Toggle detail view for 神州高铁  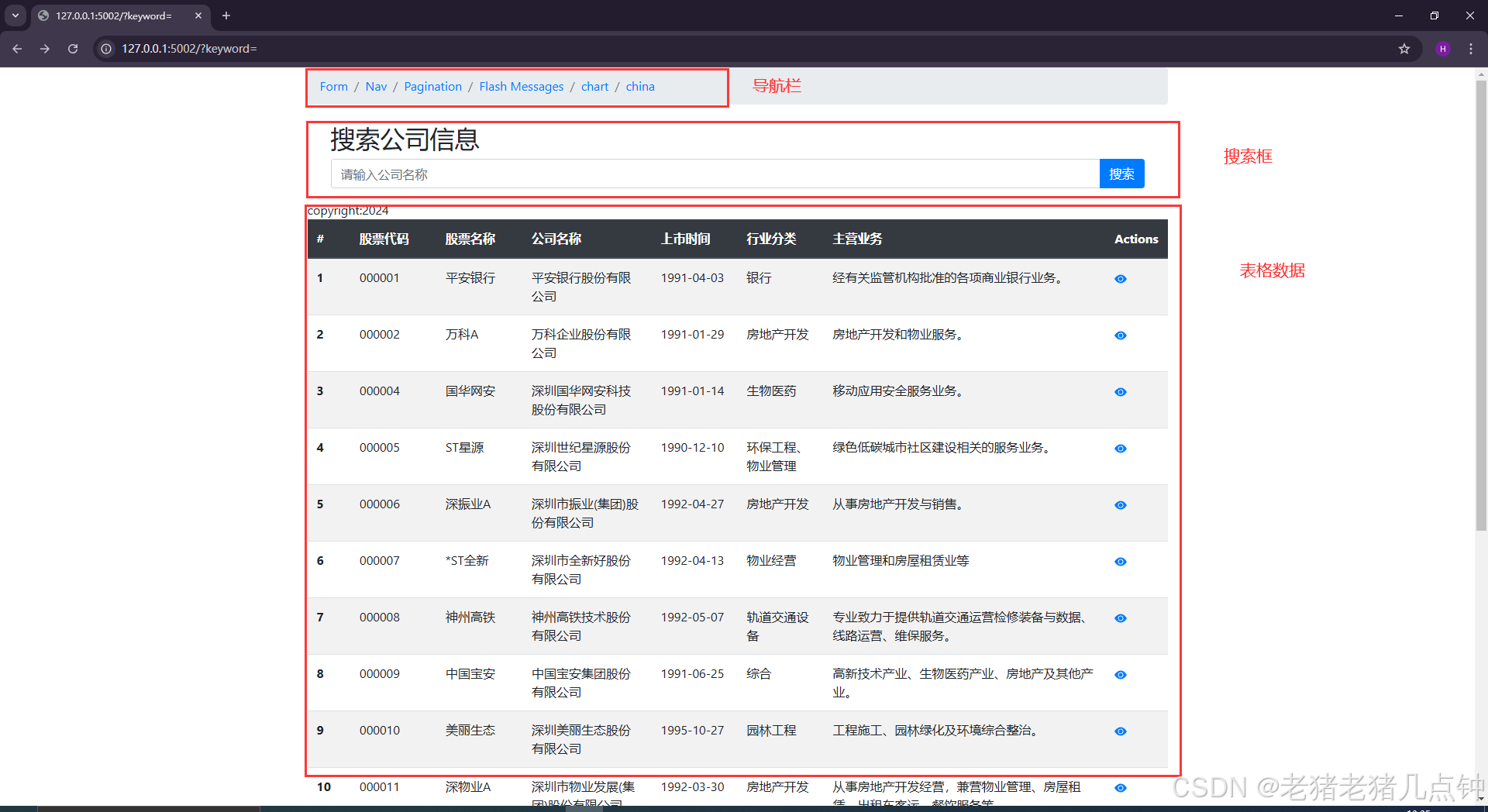[x=1120, y=618]
